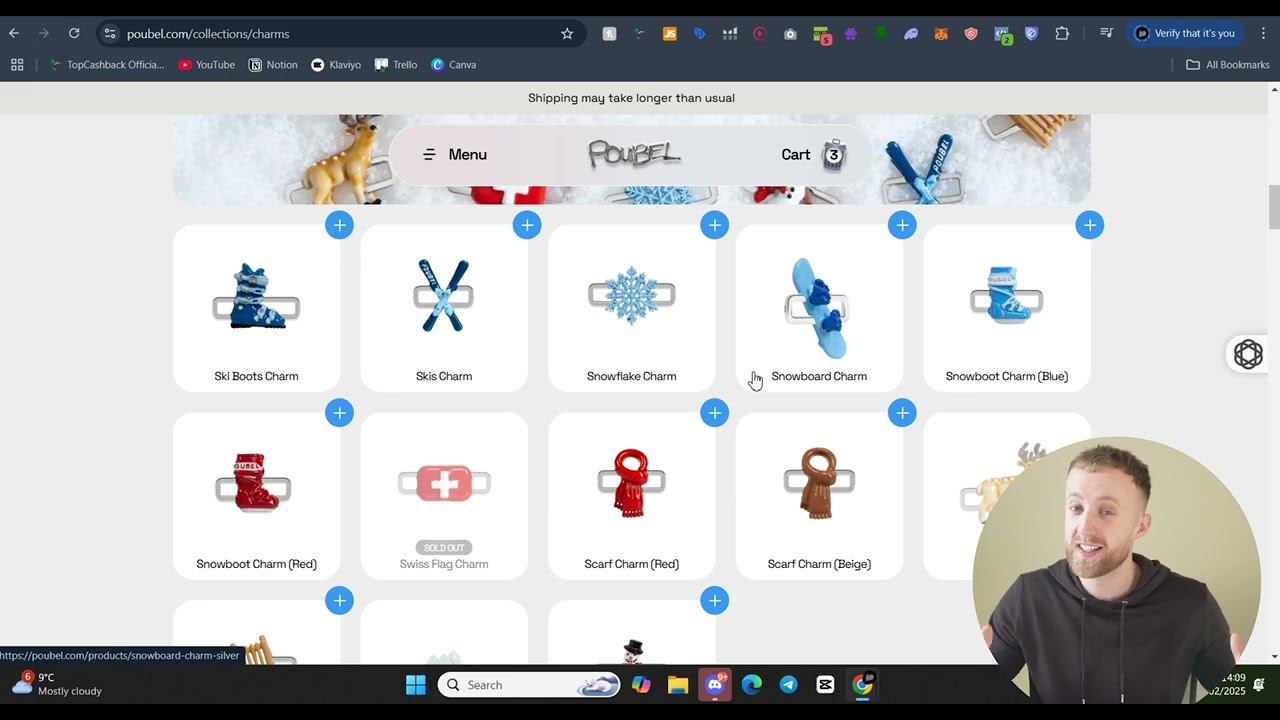Viewport: 1280px width, 720px height.
Task: Open the MetaMask fox extension
Action: [x=941, y=33]
